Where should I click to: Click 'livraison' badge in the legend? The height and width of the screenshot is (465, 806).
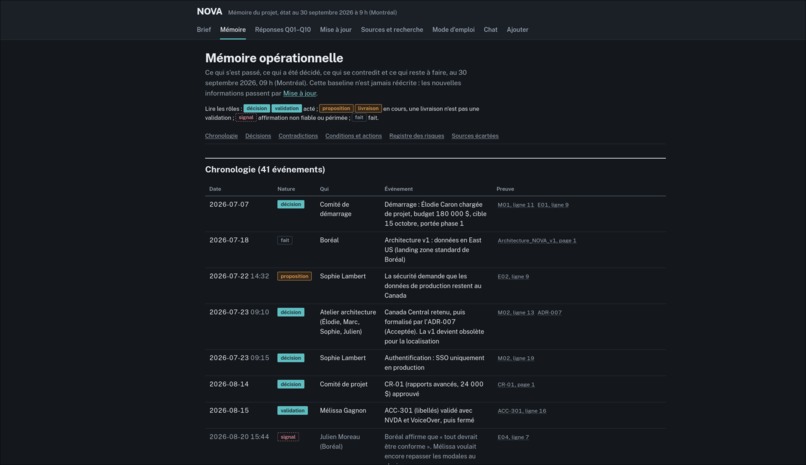point(368,108)
